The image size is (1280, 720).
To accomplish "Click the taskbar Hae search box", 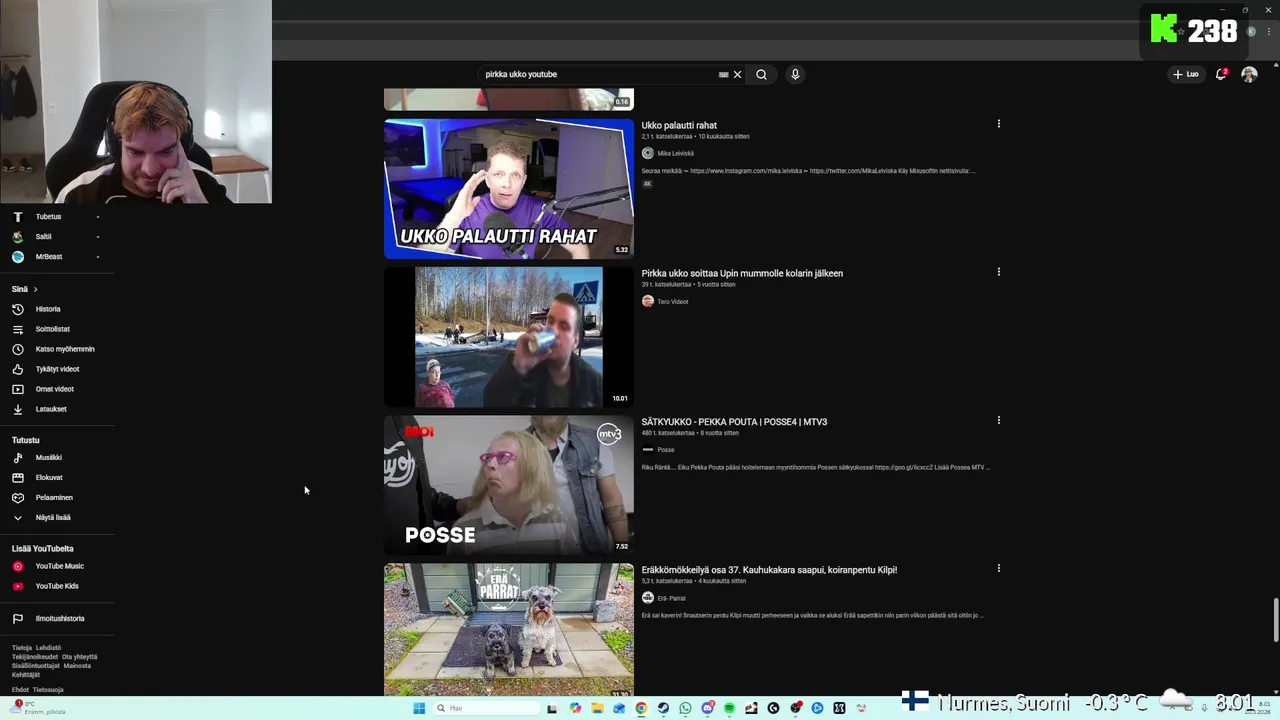I will click(x=486, y=708).
